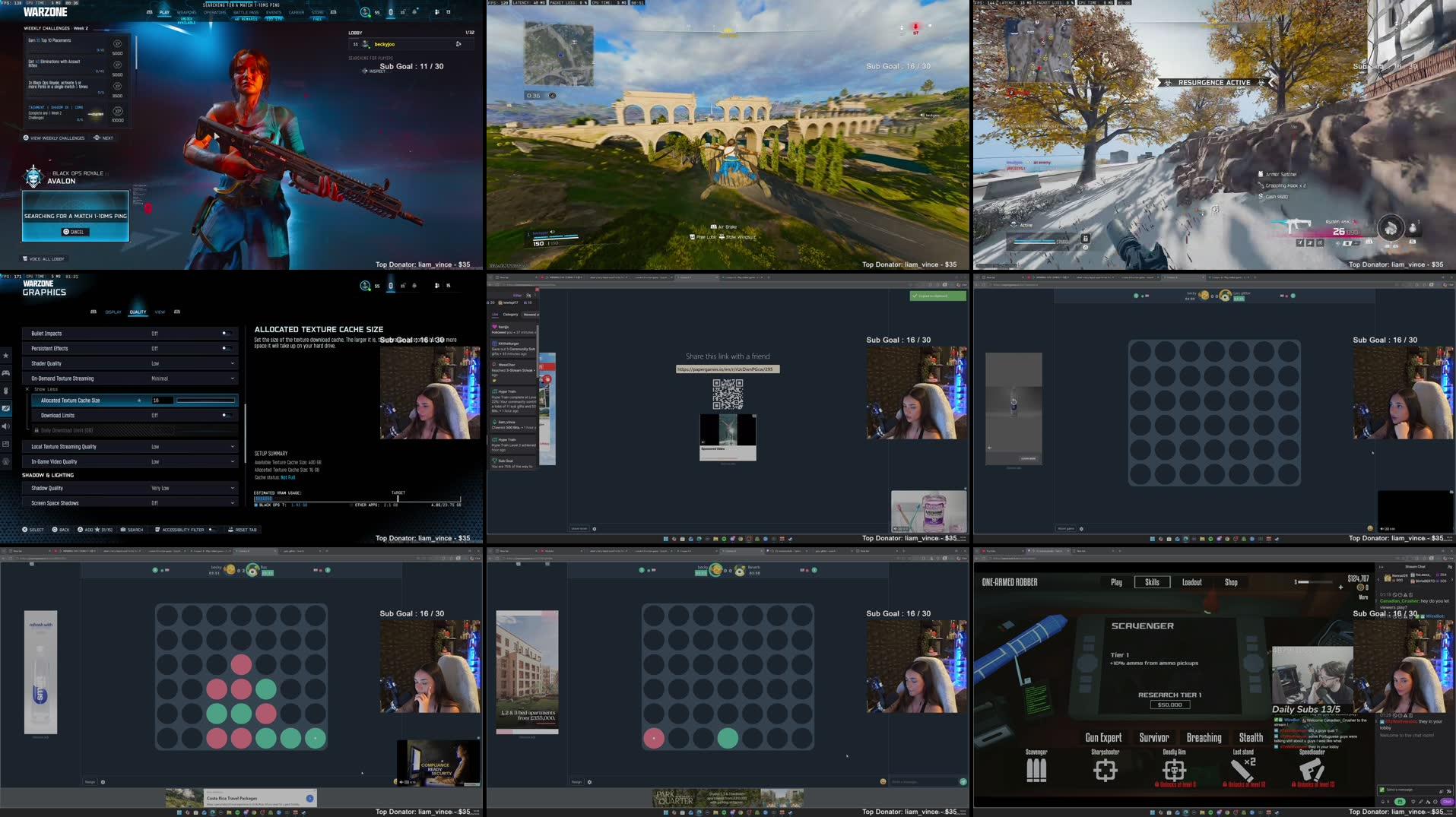Select the Sharpshooter crosshair icon
Screen dimensions: 1456x817
1105,770
